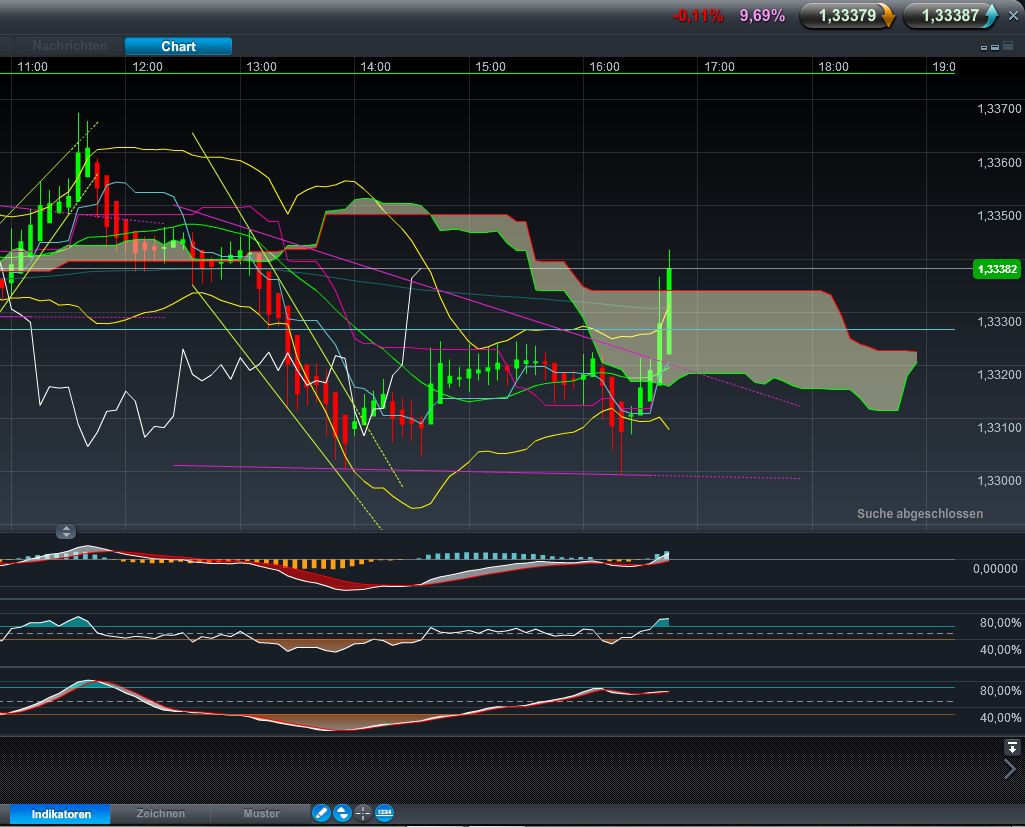Viewport: 1025px width, 827px height.
Task: Click the scroll-to-bottom arrow icon
Action: tap(1012, 747)
